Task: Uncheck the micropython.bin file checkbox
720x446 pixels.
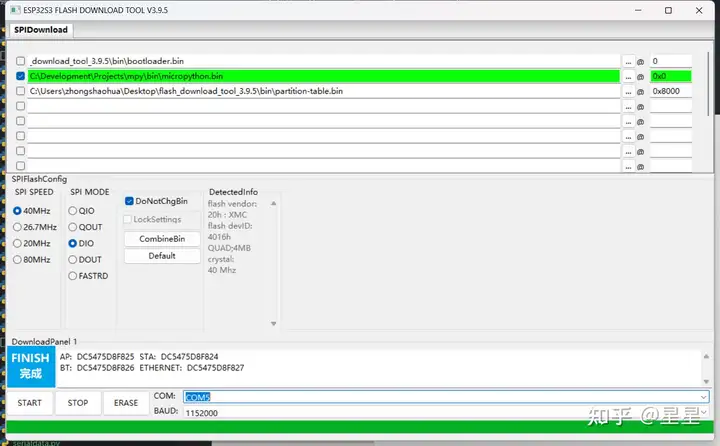Action: tap(20, 76)
